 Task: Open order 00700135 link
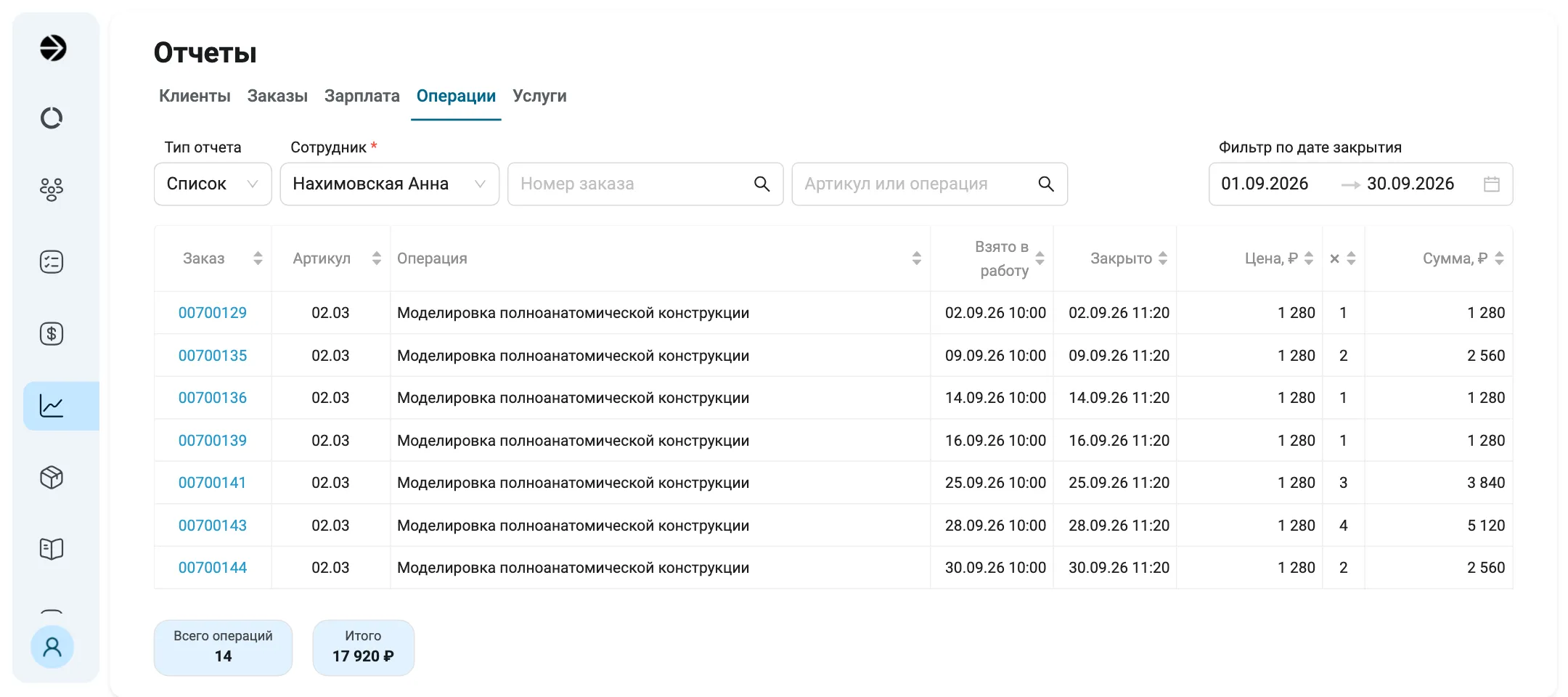(x=213, y=356)
